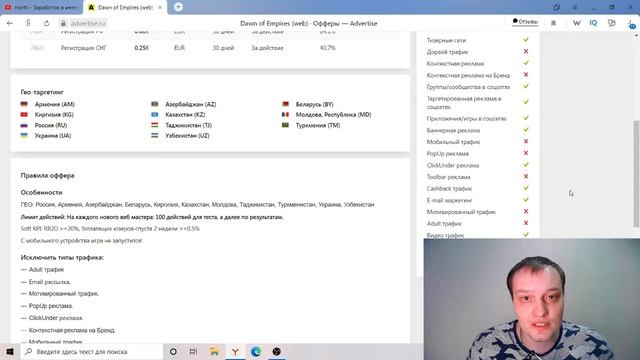Image resolution: width=640 pixels, height=360 pixels.
Task: Click the Azerbaijan flag icon
Action: pyautogui.click(x=155, y=104)
